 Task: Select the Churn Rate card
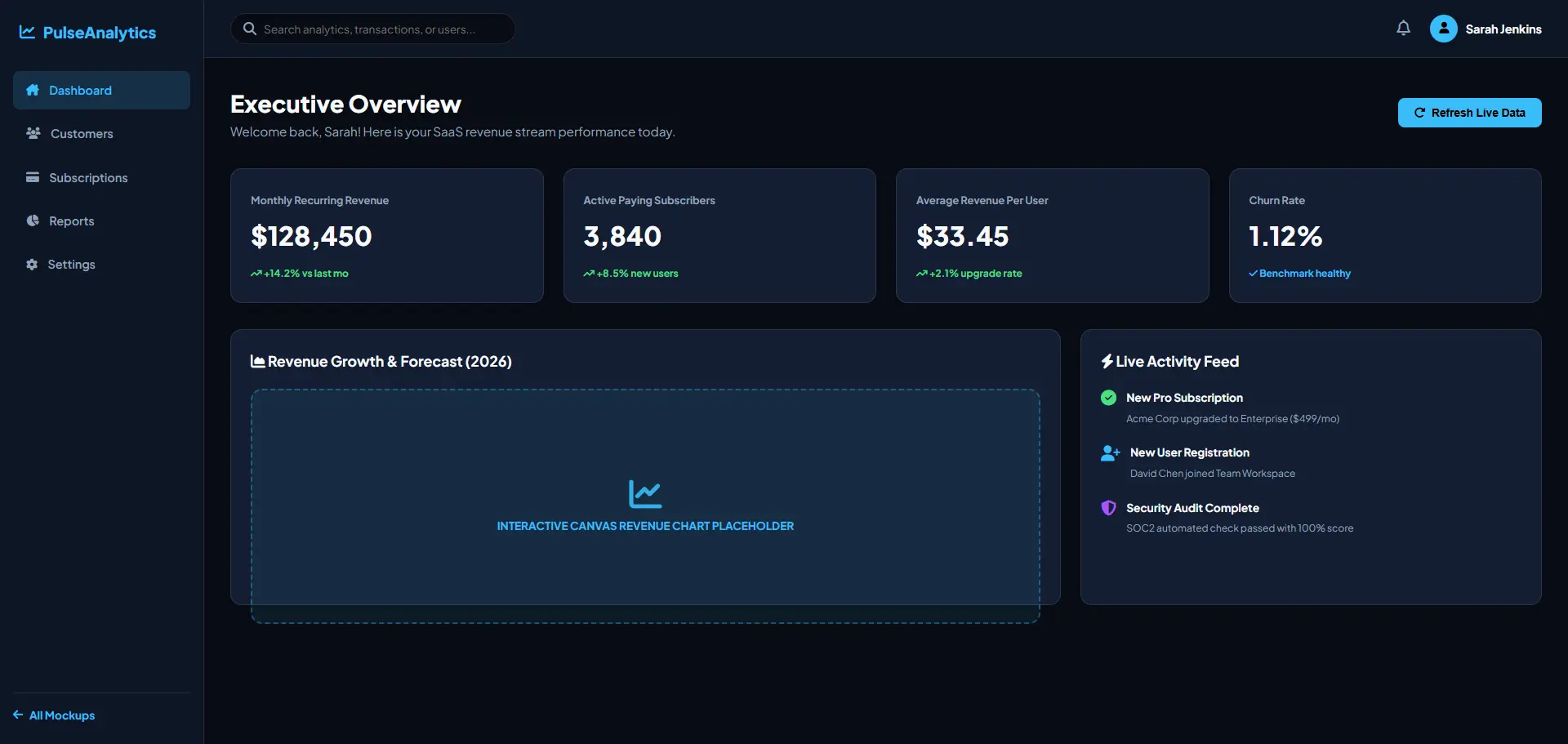(1385, 235)
